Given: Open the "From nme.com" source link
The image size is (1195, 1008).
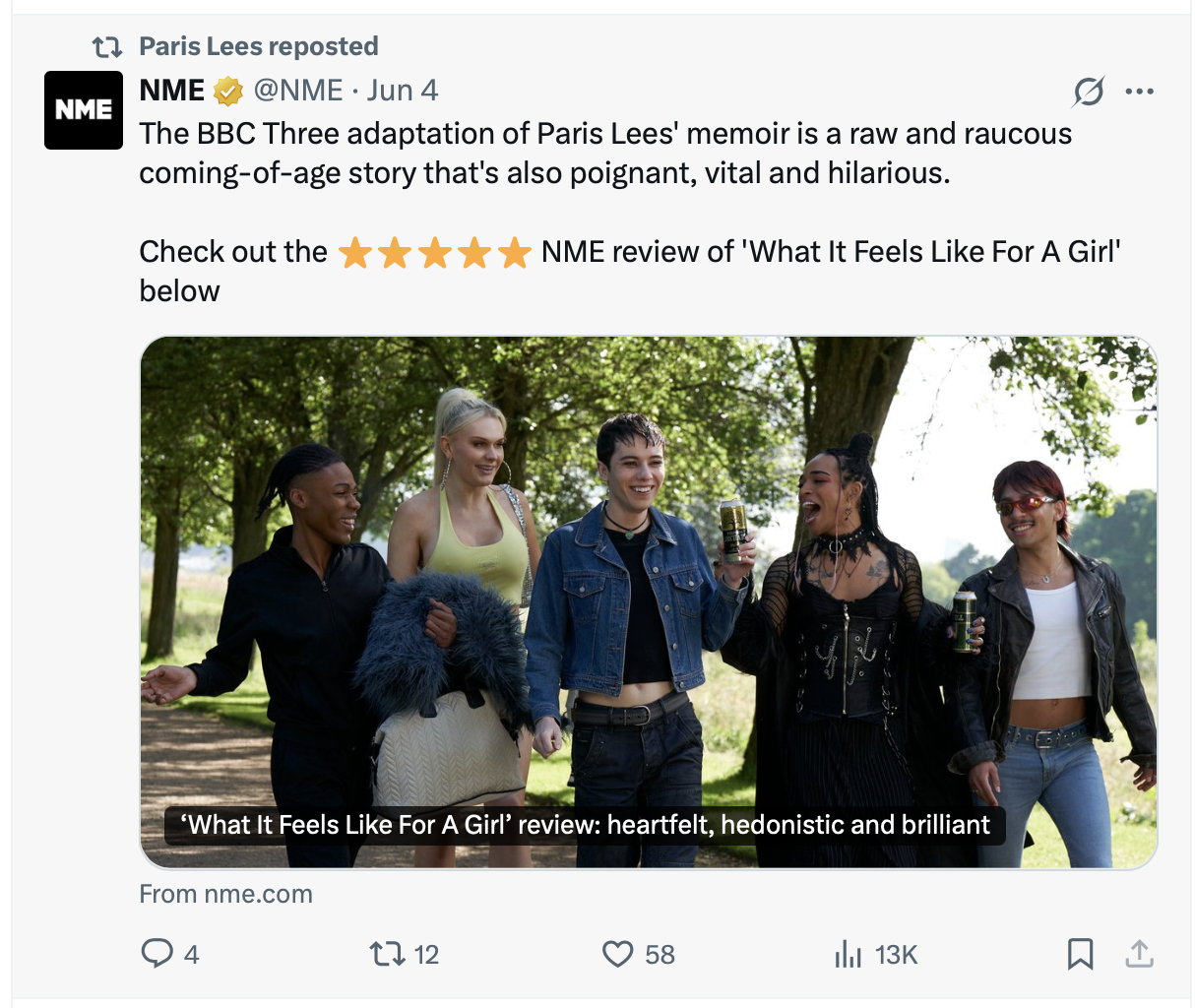Looking at the screenshot, I should tap(226, 894).
